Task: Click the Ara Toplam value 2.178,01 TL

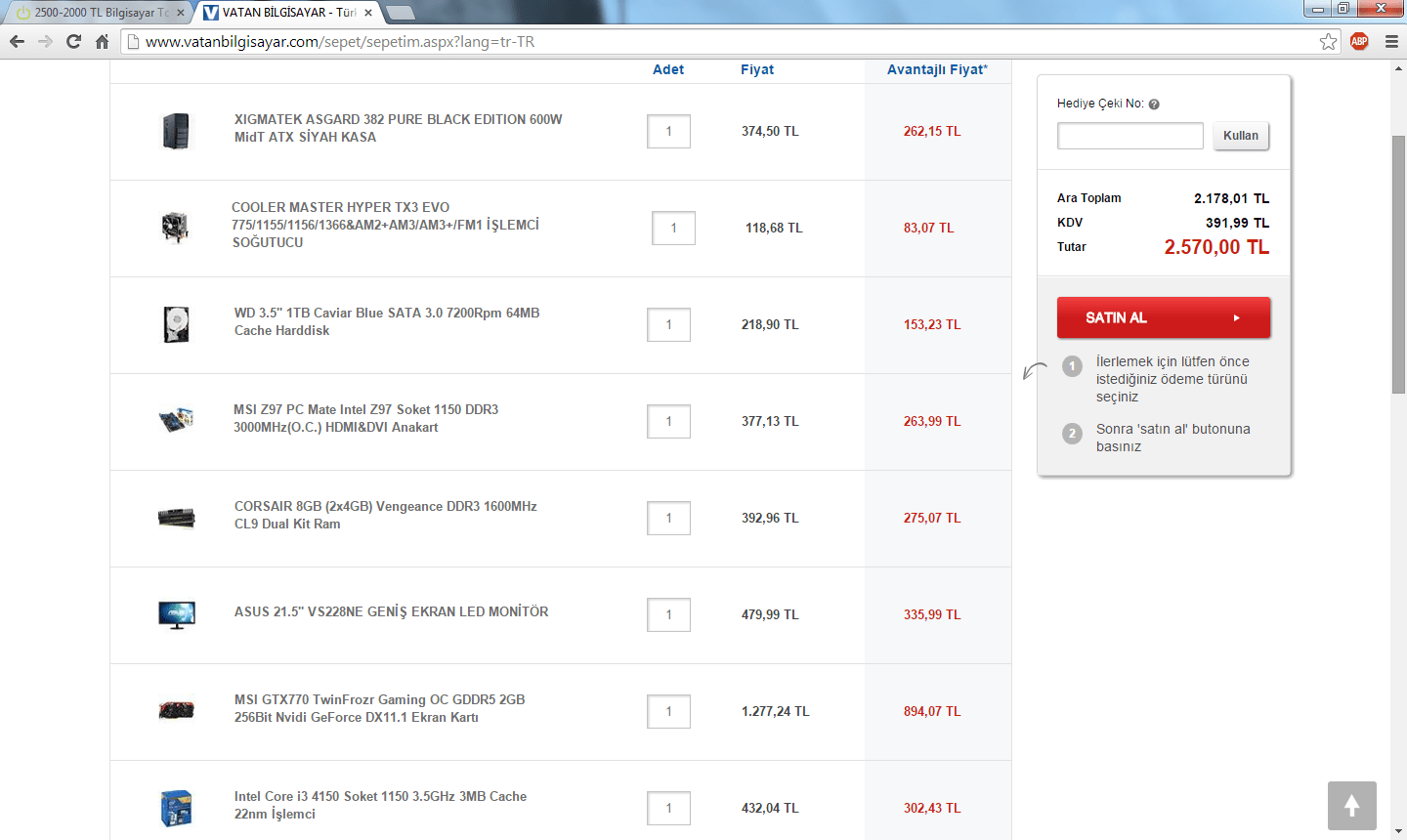Action: pos(1231,198)
